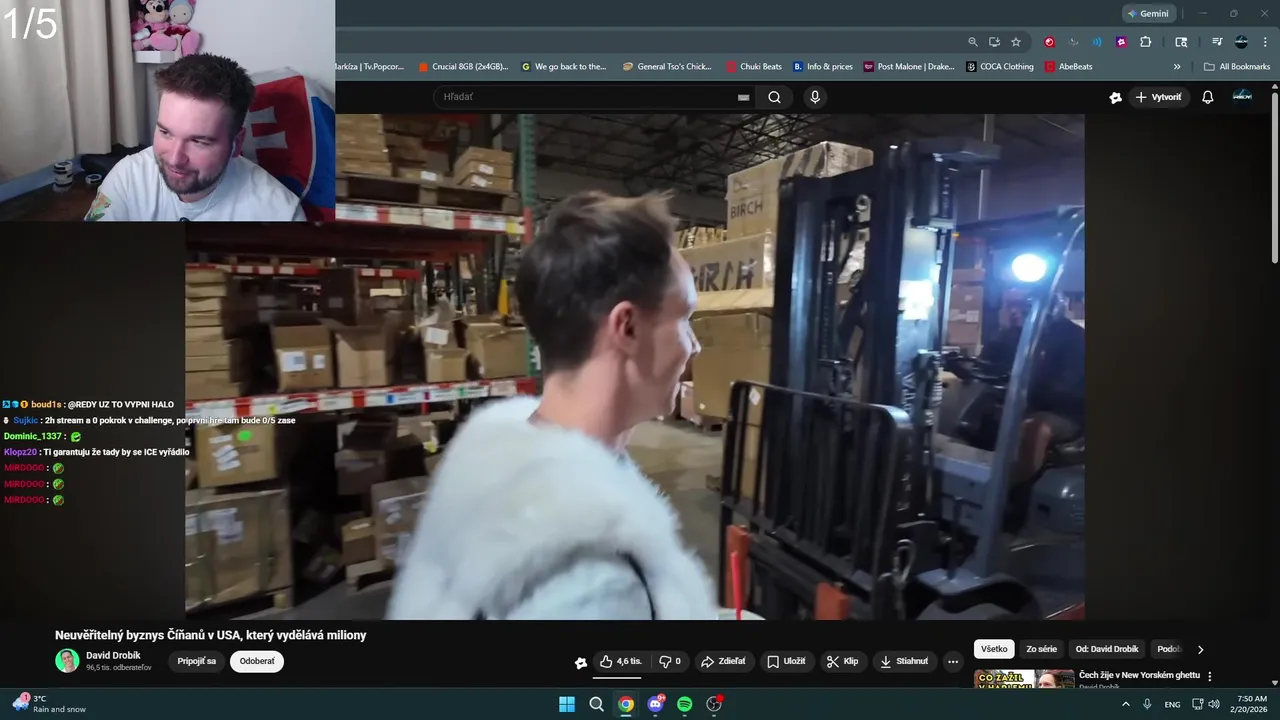Like the video with the thumbs-up button
The height and width of the screenshot is (720, 1280).
pos(620,661)
